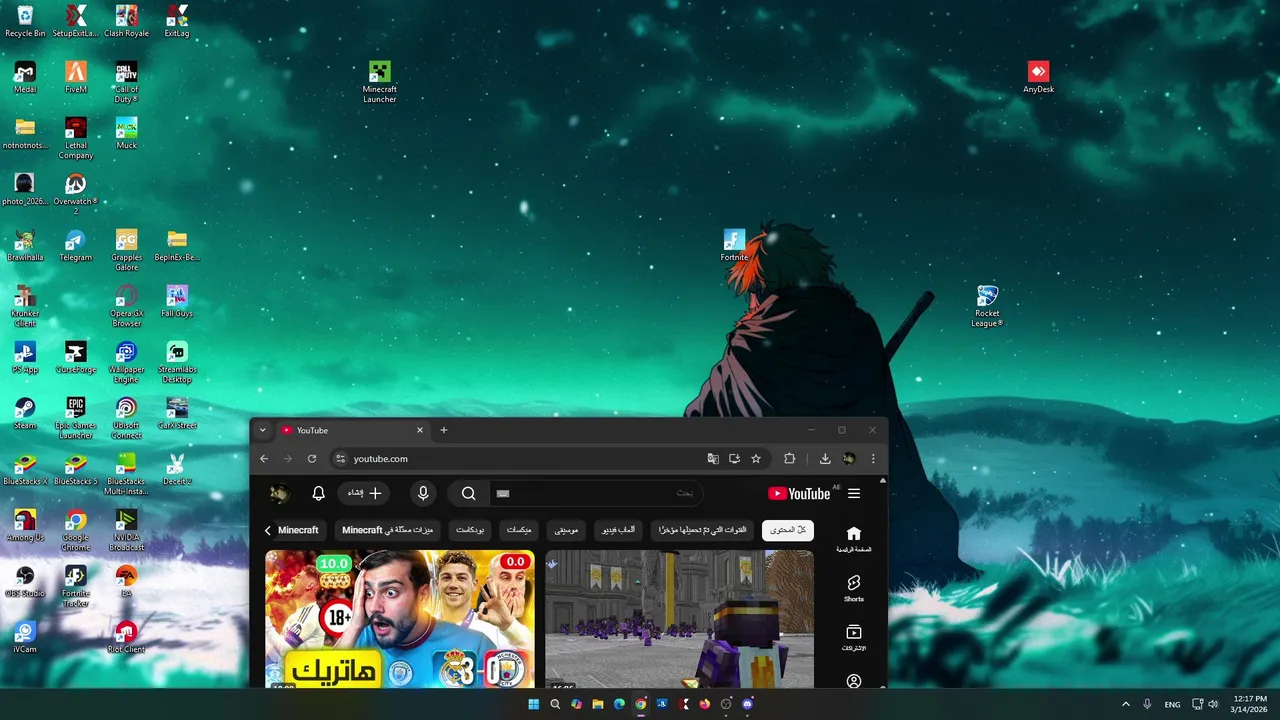Image resolution: width=1280 pixels, height=720 pixels.
Task: Reload the YouTube page
Action: click(x=312, y=459)
